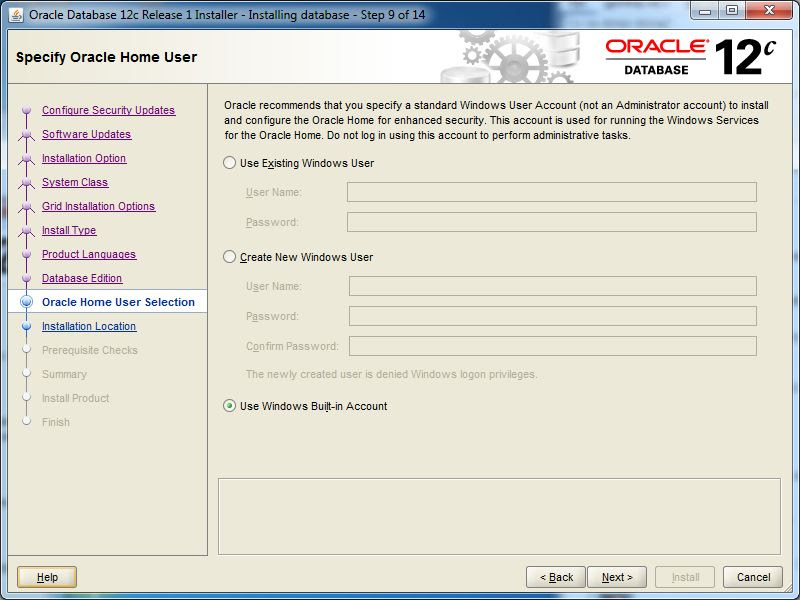This screenshot has width=800, height=600.
Task: Click New user User Name field
Action: click(553, 286)
